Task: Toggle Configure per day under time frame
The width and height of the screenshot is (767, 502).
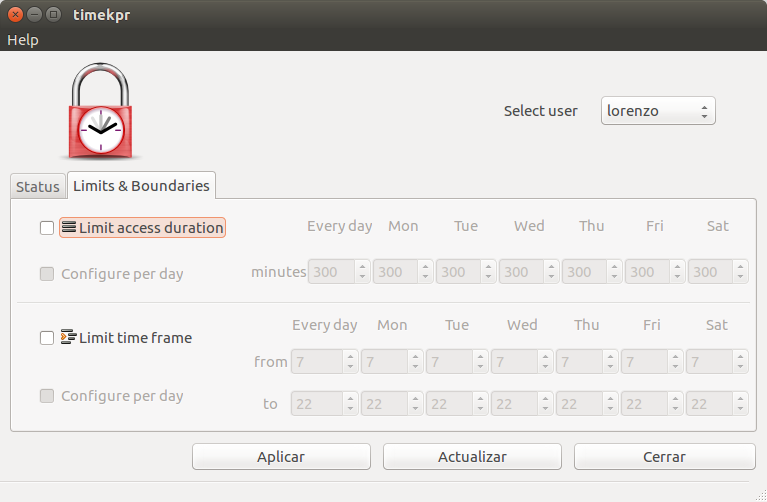Action: click(x=47, y=395)
